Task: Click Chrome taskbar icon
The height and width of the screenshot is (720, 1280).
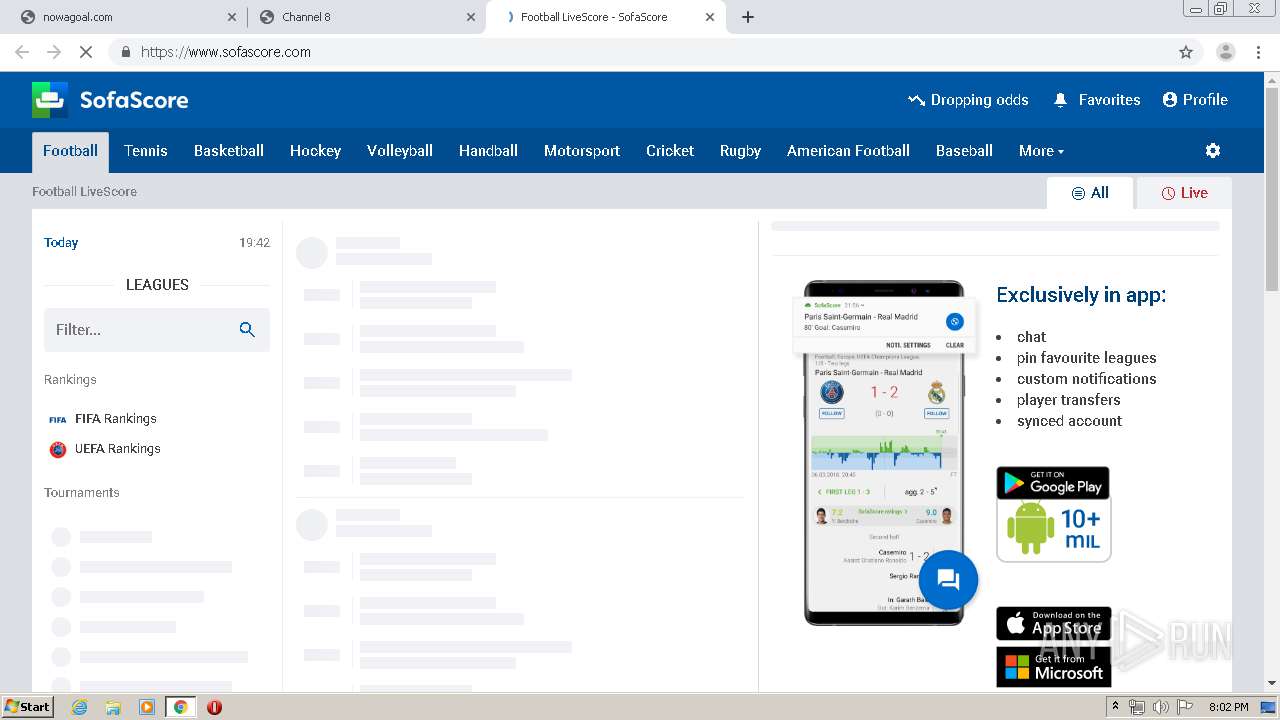Action: [x=180, y=707]
